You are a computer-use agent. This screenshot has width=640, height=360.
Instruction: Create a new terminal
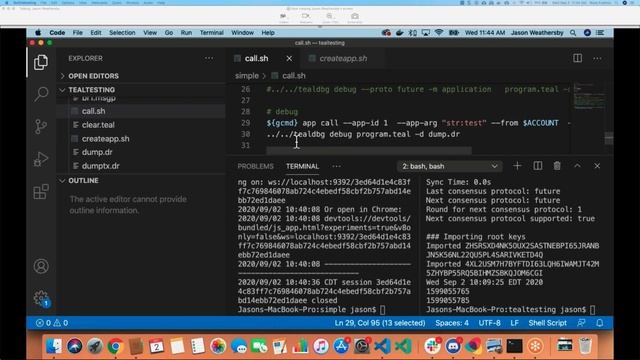point(517,166)
